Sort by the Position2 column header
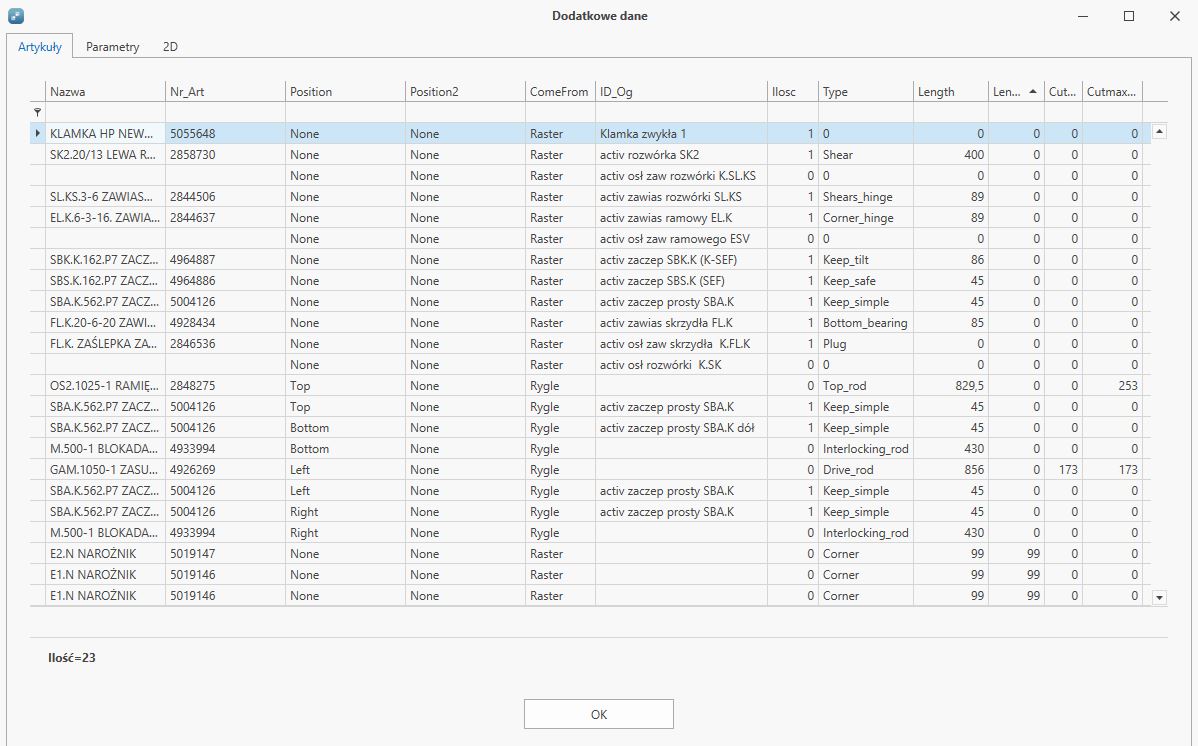This screenshot has width=1198, height=746. 465,92
